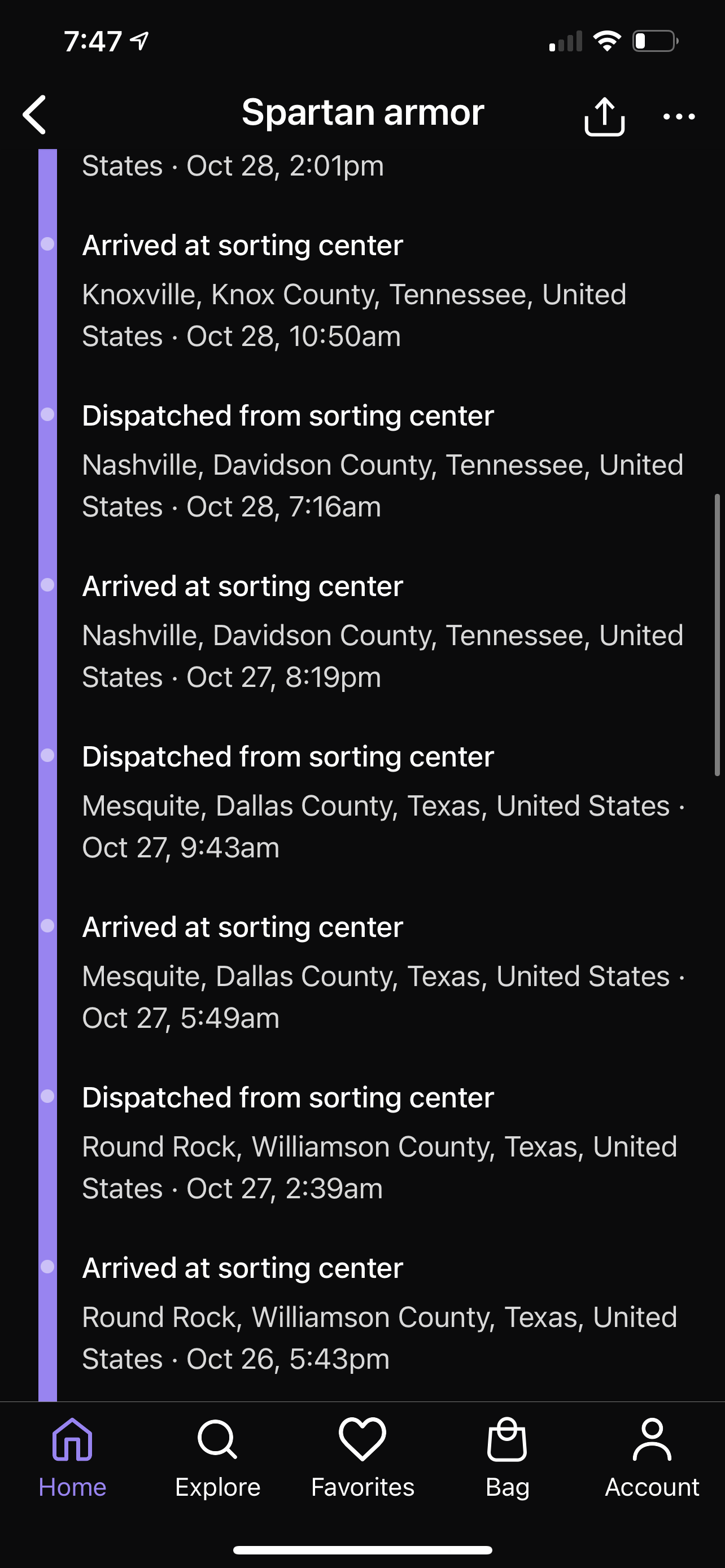725x1568 pixels.
Task: Tap the back arrow icon
Action: tap(34, 115)
